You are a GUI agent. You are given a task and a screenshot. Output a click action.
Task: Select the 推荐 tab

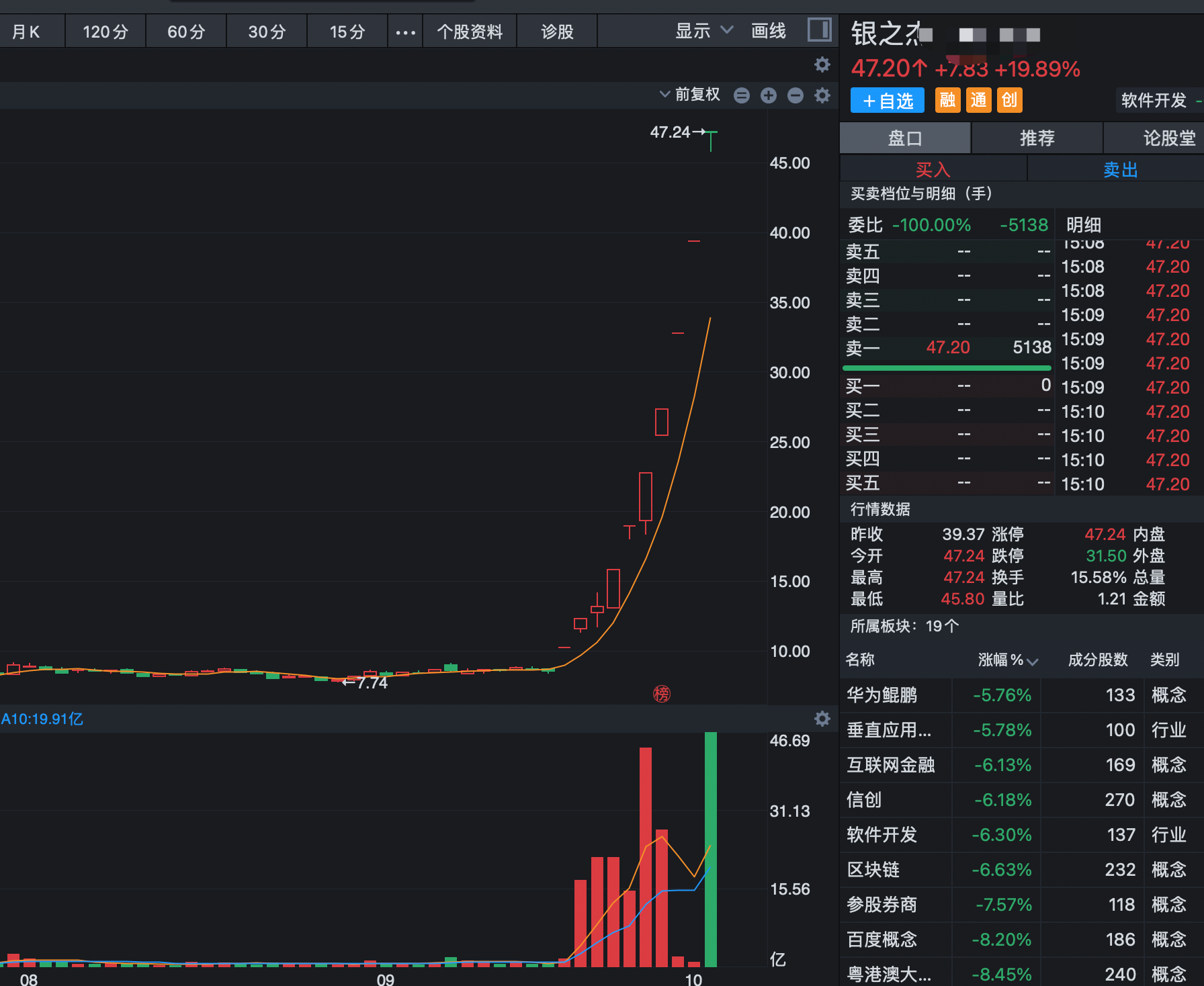(1037, 138)
